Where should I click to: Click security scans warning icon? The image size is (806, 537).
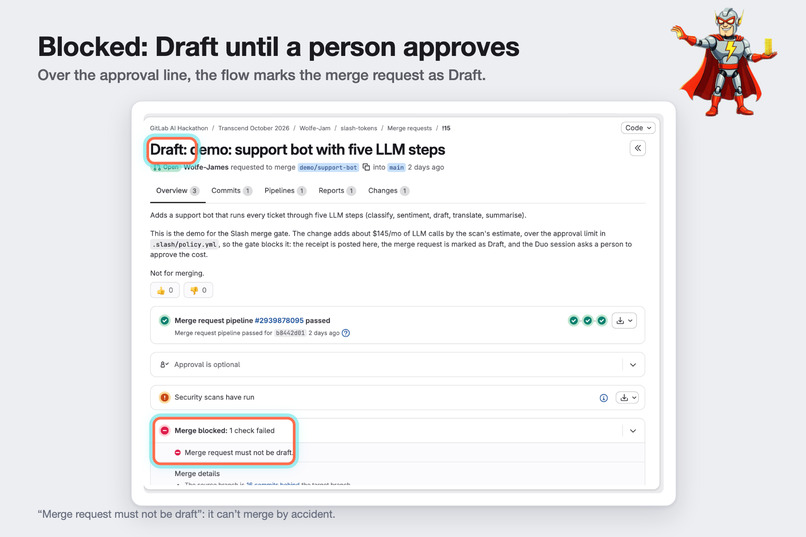click(x=164, y=397)
